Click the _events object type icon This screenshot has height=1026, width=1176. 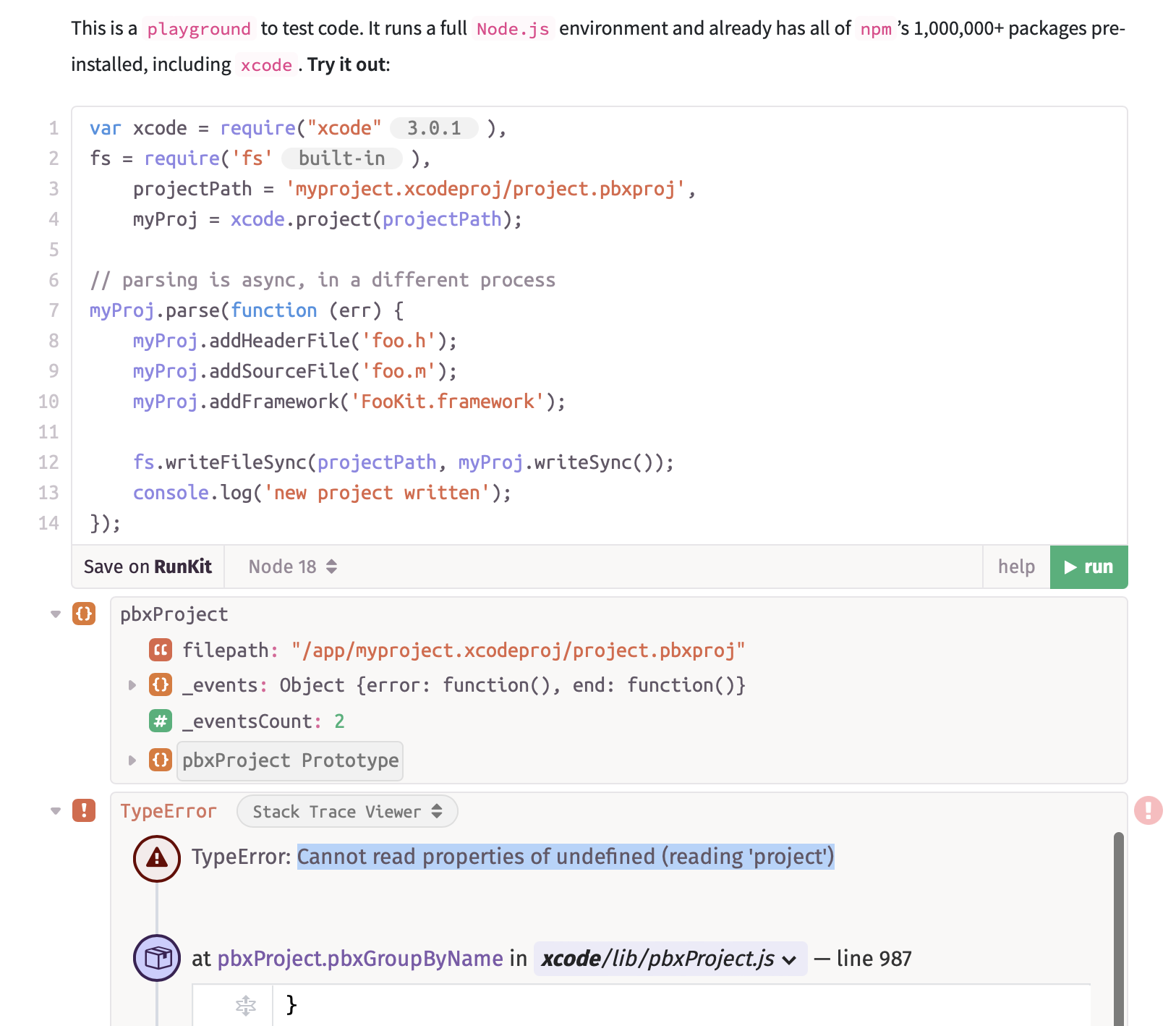point(161,684)
